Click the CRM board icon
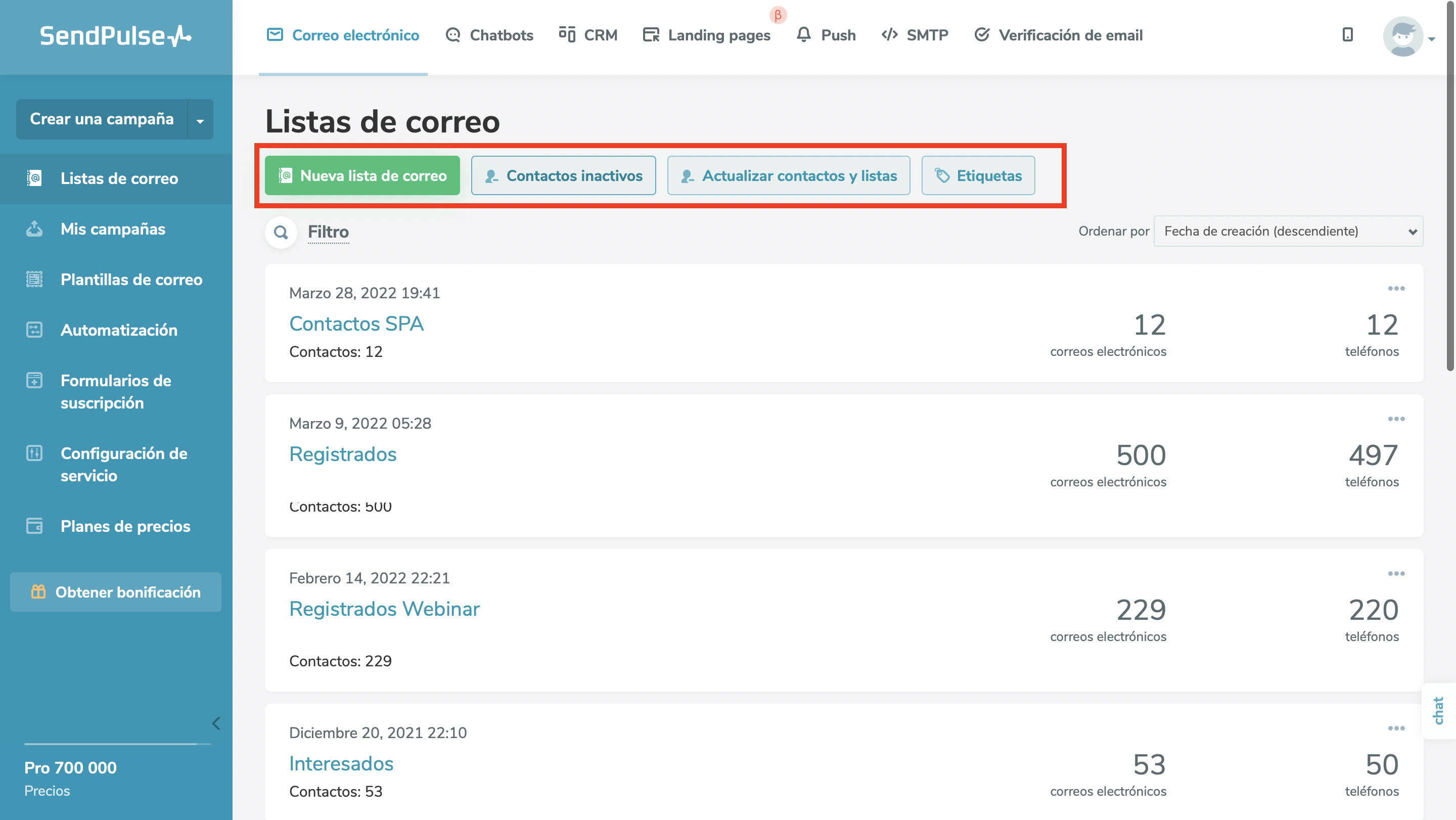Image resolution: width=1456 pixels, height=820 pixels. tap(567, 34)
